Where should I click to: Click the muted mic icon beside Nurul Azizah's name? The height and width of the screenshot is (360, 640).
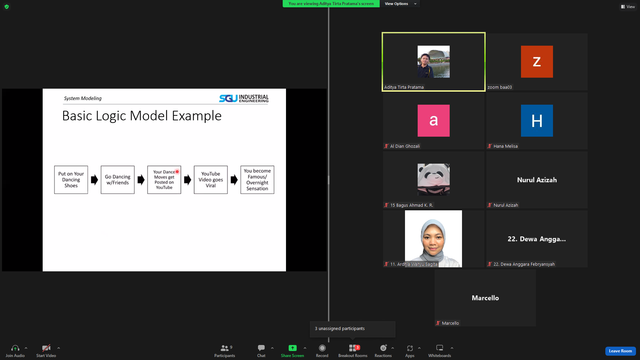(x=490, y=205)
